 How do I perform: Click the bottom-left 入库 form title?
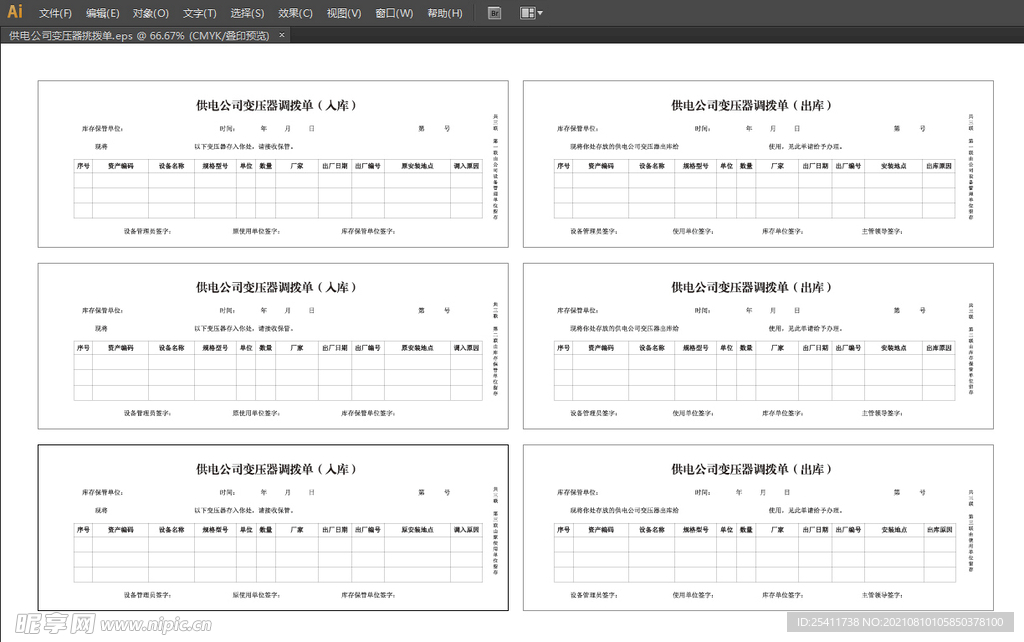(x=276, y=469)
